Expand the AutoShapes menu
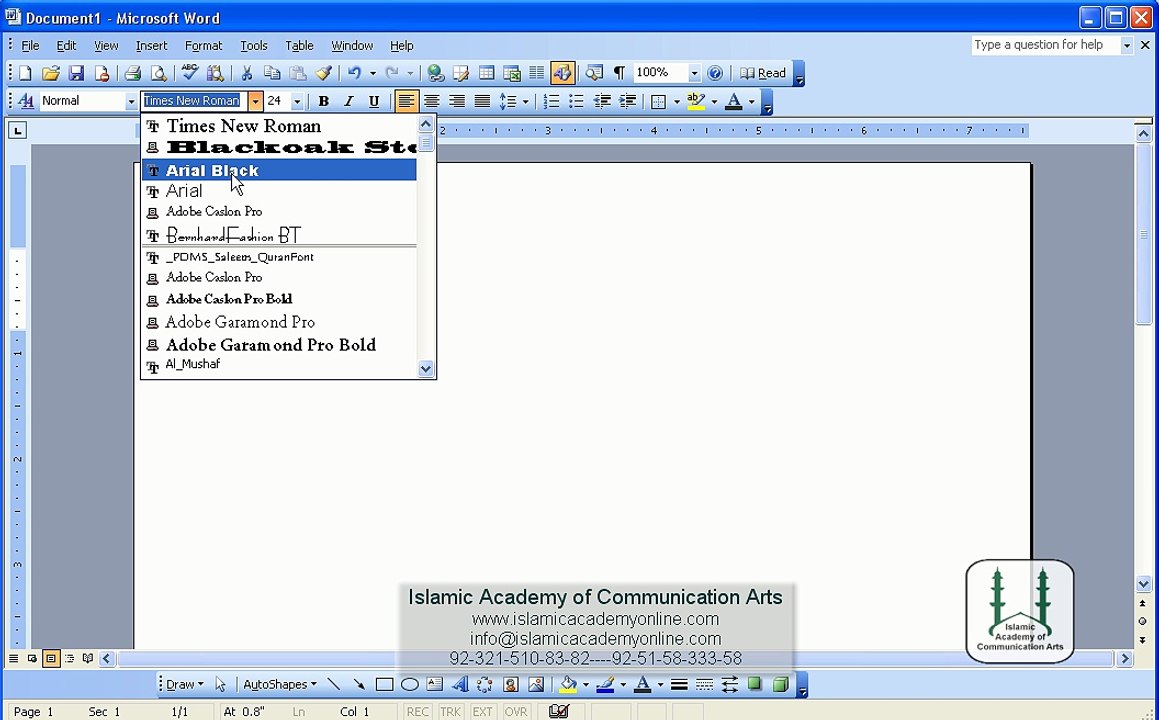 click(279, 685)
